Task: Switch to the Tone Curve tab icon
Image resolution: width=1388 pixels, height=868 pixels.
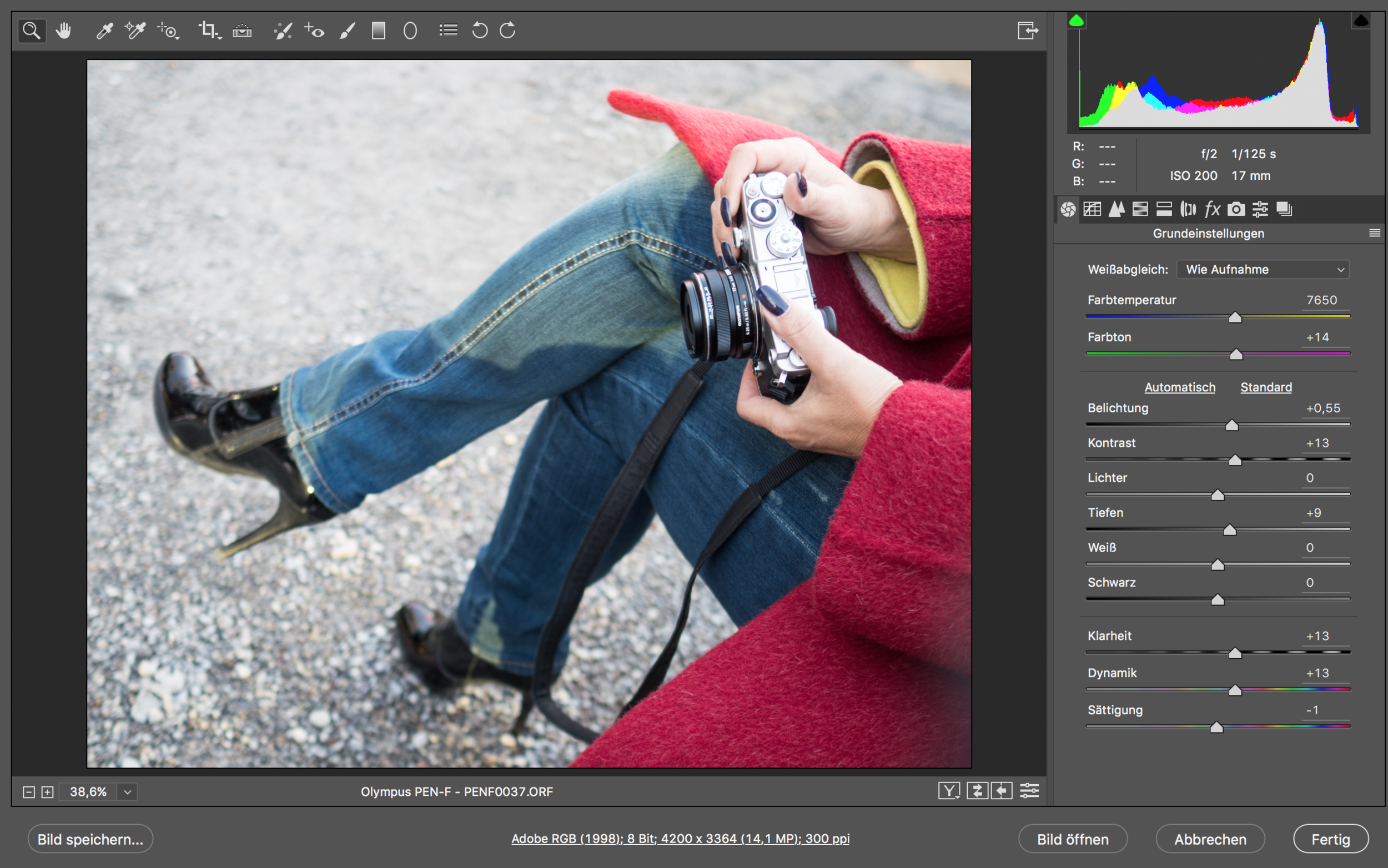Action: pos(1092,210)
